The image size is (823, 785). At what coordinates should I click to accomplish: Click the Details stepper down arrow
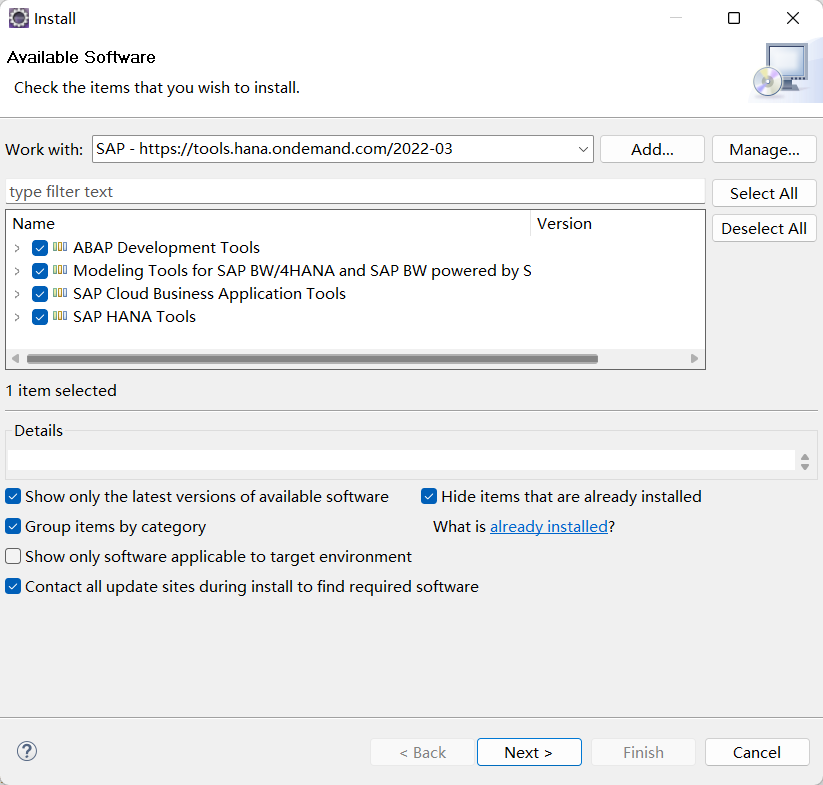805,466
